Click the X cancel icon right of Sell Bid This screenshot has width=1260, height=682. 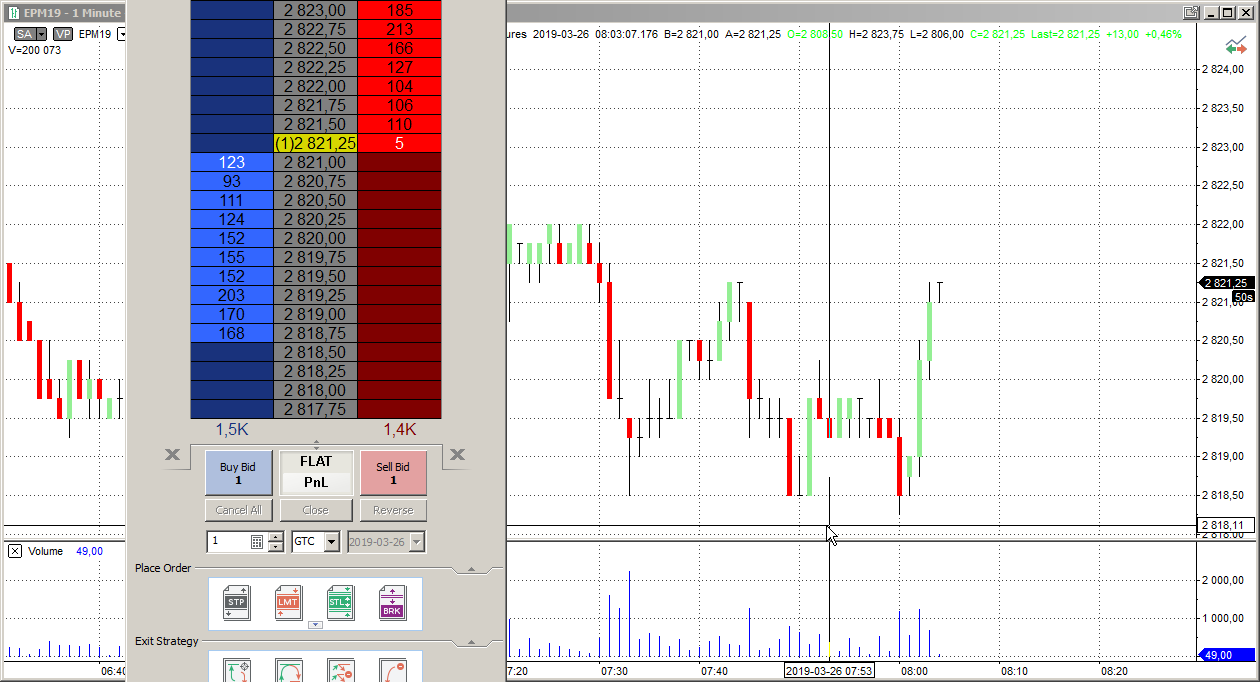[x=457, y=455]
